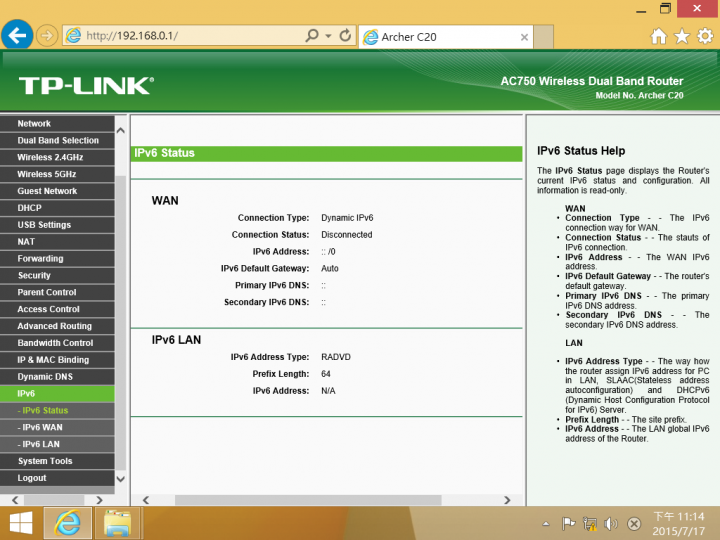This screenshot has width=720, height=540.
Task: Show hidden tray icons arrow
Action: tap(546, 523)
